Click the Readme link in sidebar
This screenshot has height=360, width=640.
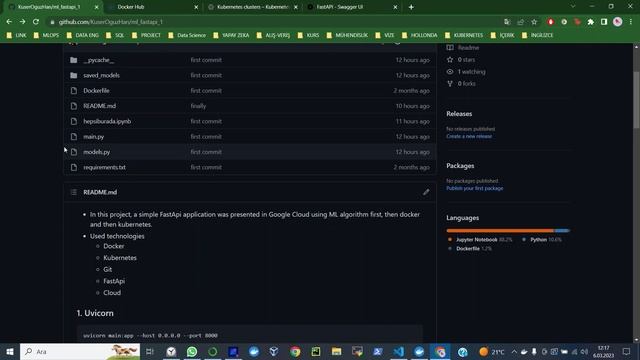coord(468,48)
